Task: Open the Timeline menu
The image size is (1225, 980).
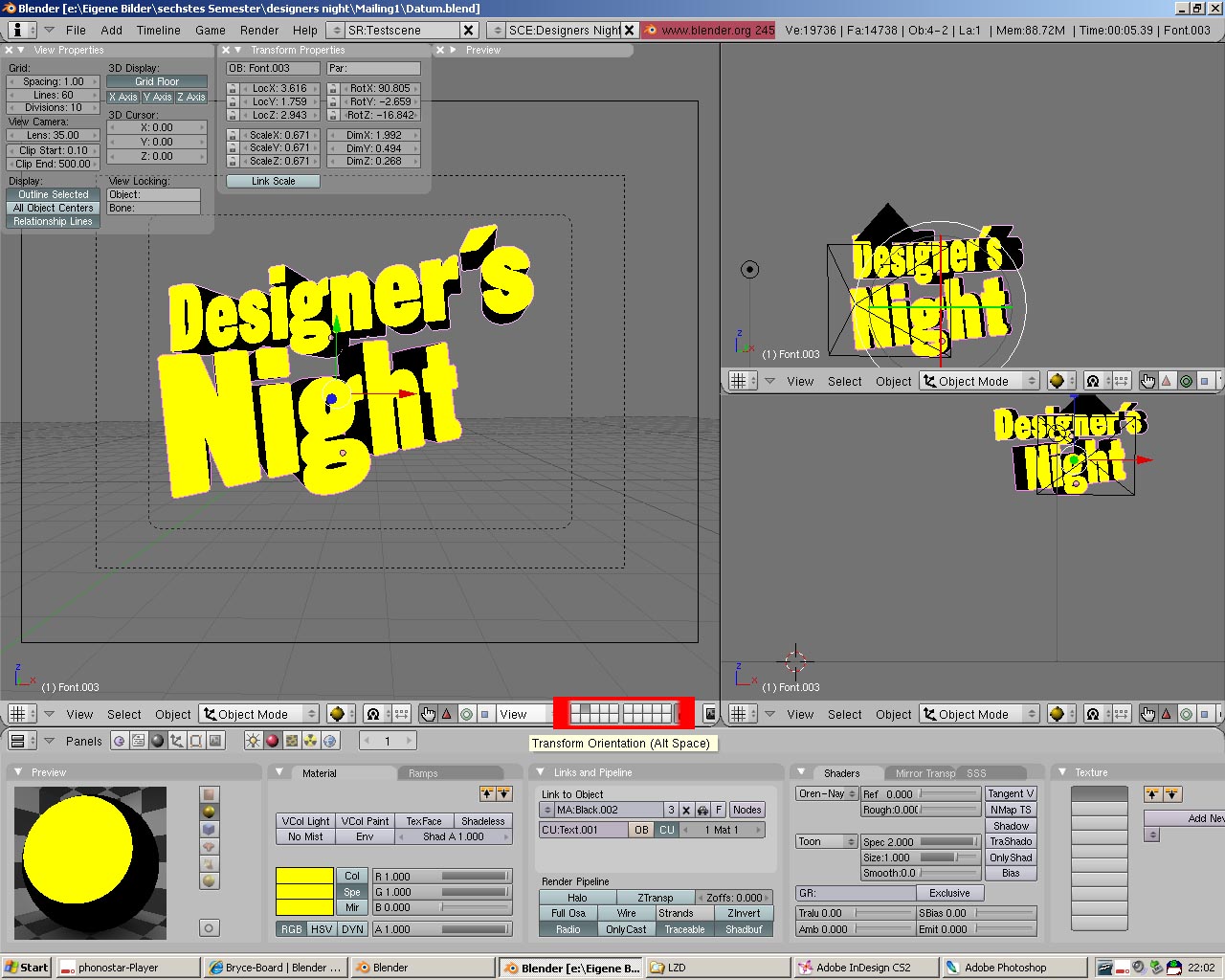Action: pyautogui.click(x=159, y=31)
